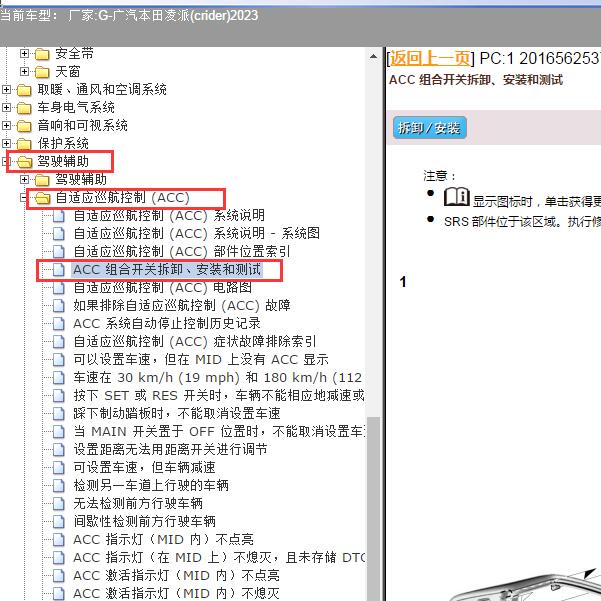Click the 自适应巡航控制 (ACC) 部件位置索引 text

[182, 251]
